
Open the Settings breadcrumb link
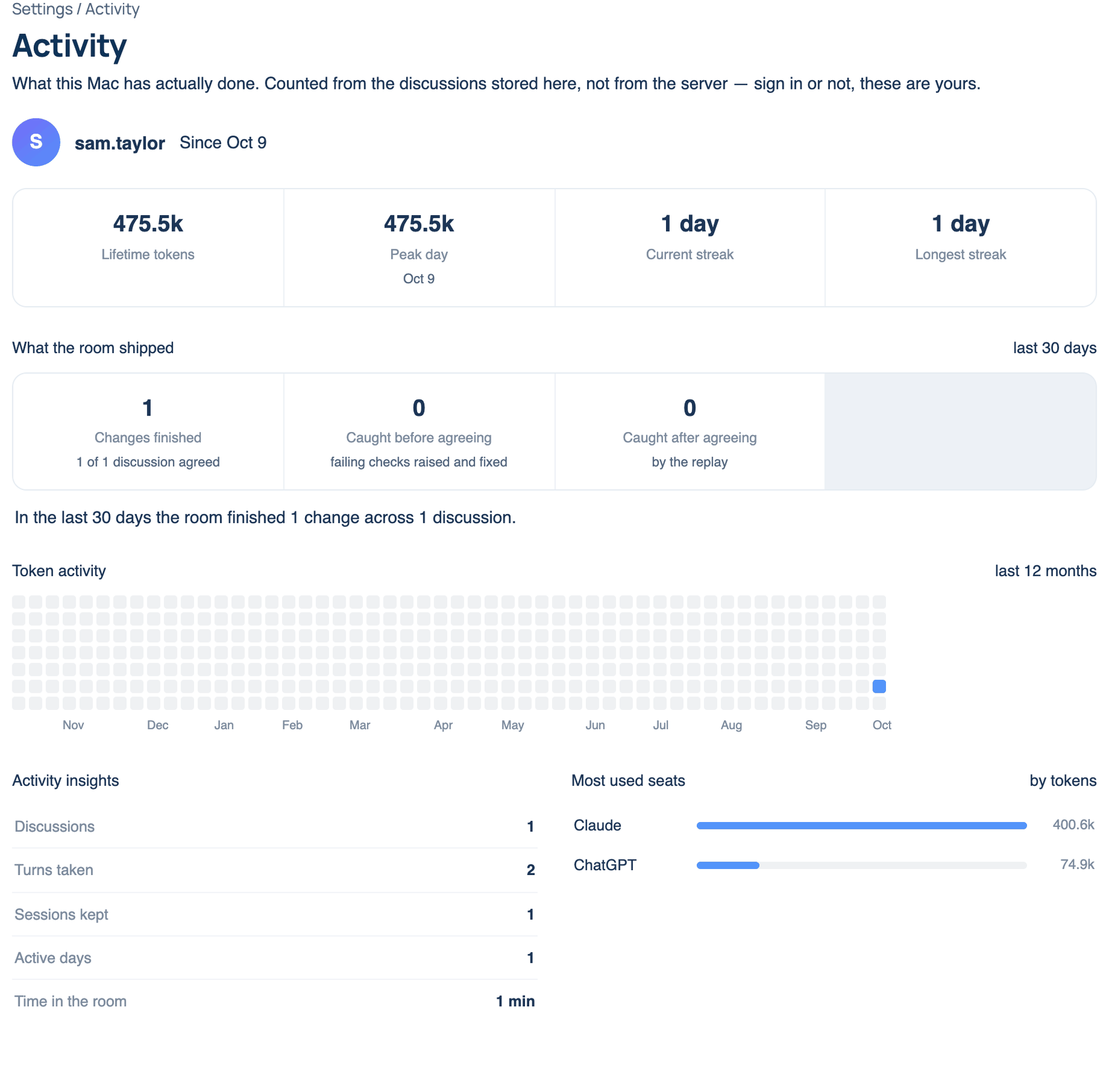[x=42, y=9]
